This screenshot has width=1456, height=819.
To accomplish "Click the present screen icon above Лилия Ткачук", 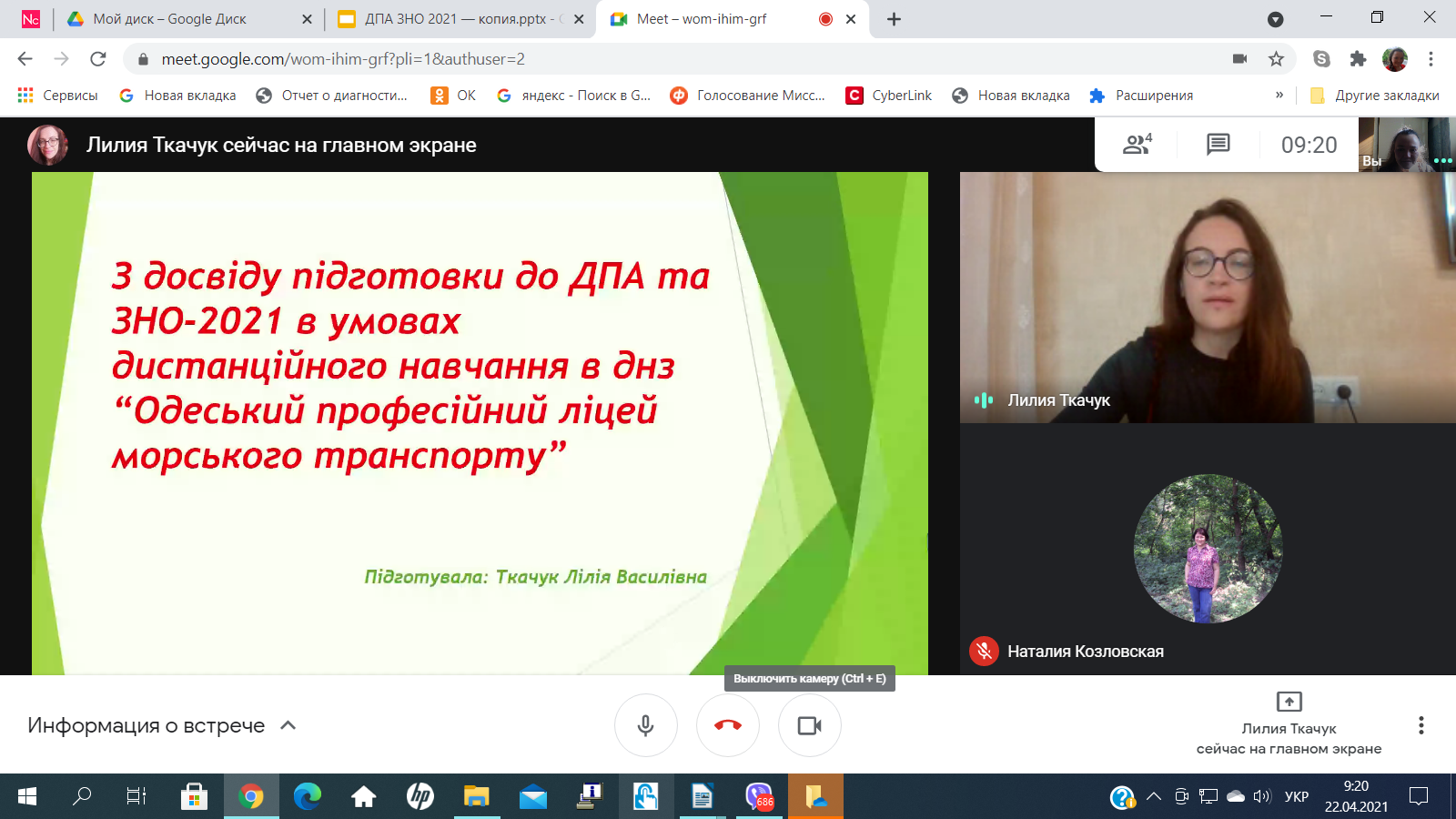I will [x=1289, y=702].
